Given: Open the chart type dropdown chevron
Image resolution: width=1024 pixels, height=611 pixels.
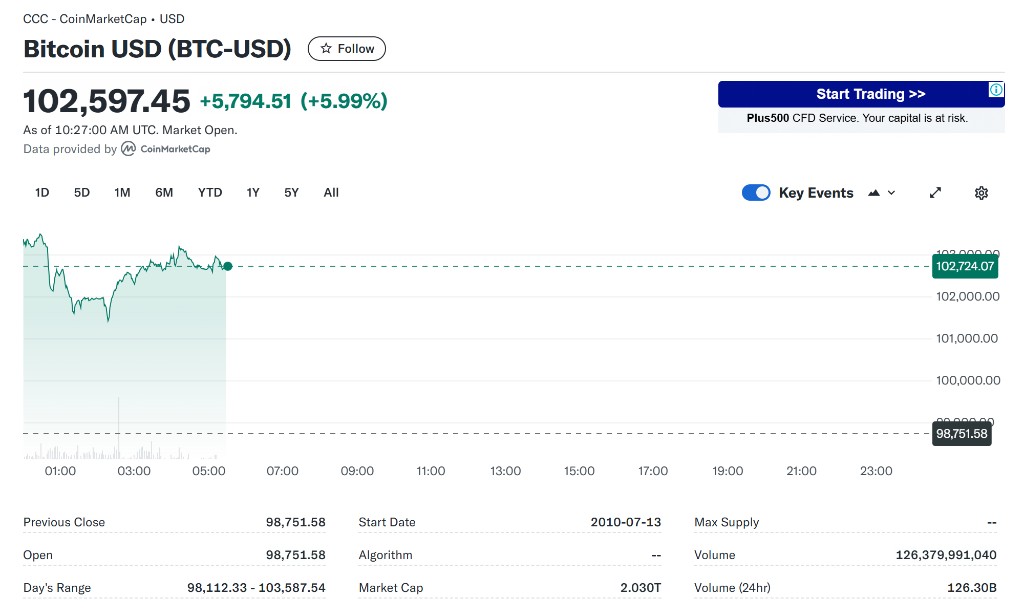Looking at the screenshot, I should pos(891,193).
